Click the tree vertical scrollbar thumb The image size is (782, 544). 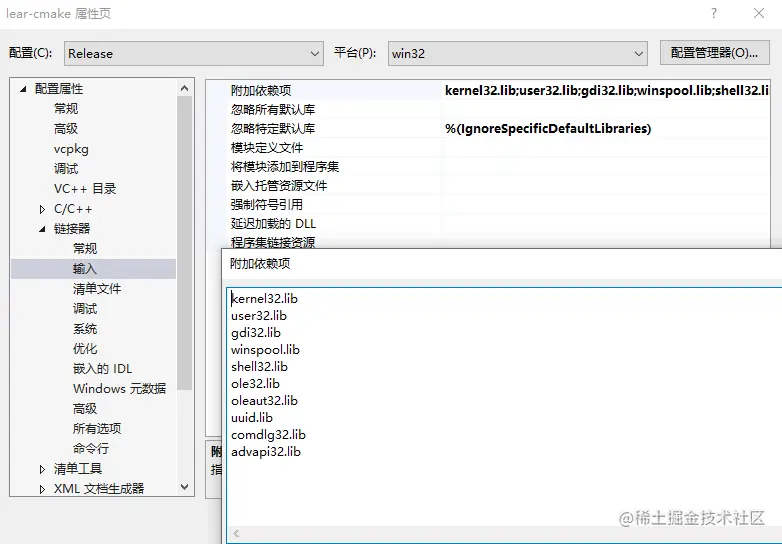pos(185,243)
